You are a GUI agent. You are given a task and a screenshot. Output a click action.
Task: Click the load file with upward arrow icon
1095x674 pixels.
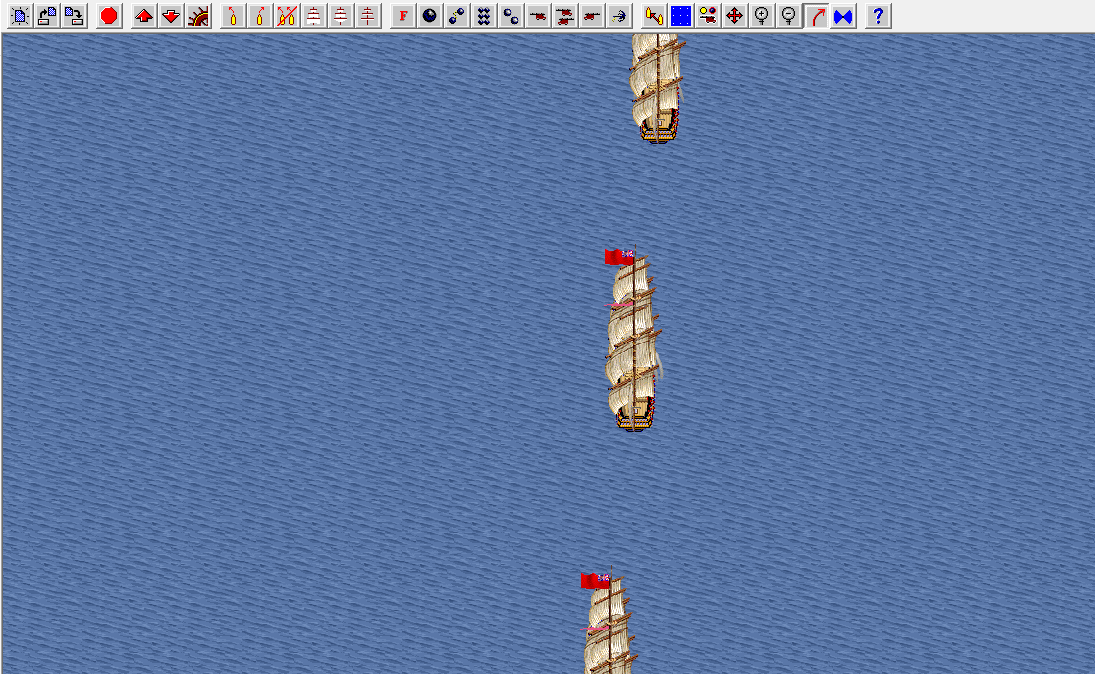(x=47, y=16)
